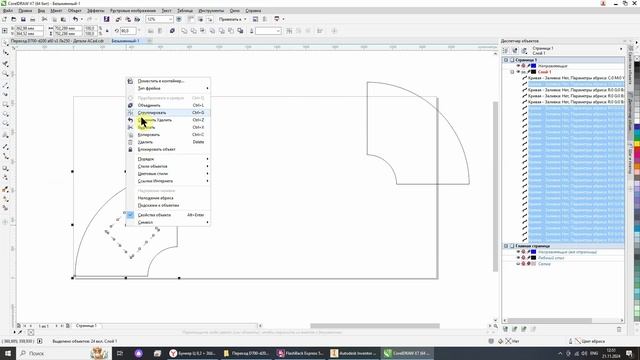Click the scissors Cut icon in the toolbar

coord(44,19)
